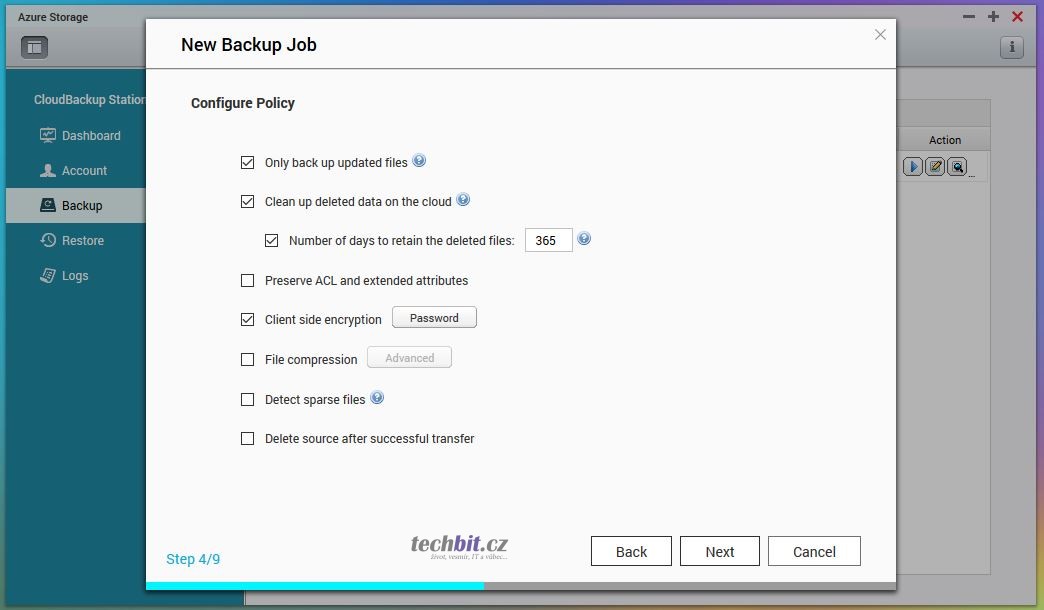Disable the Client side encryption checkbox
Viewport: 1044px width, 610px height.
pyautogui.click(x=248, y=320)
